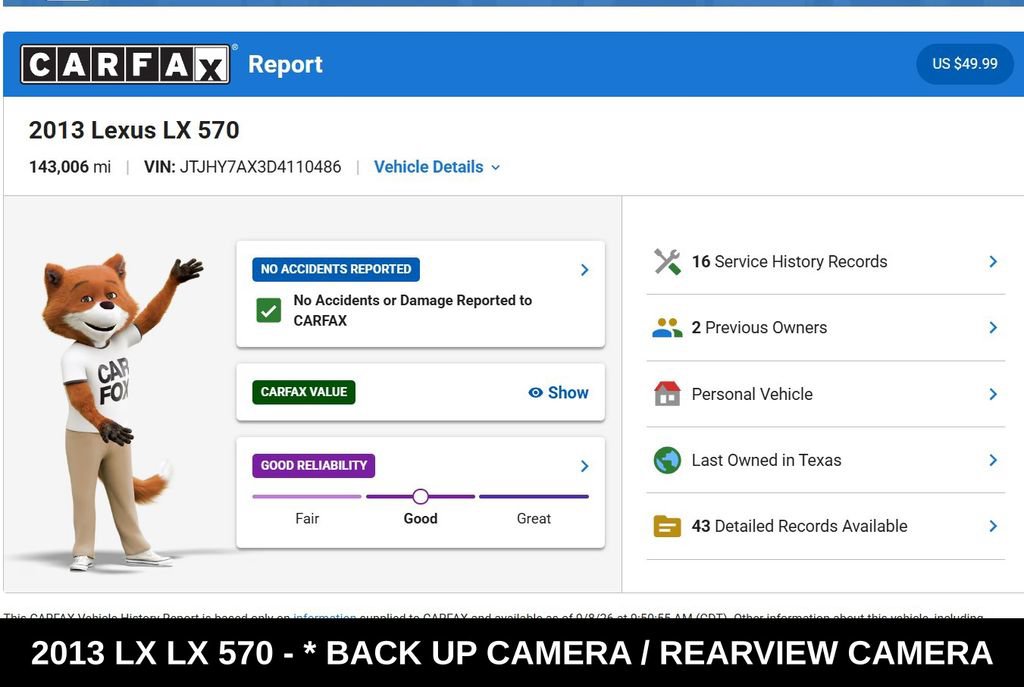Click the CARFAX logo

tap(125, 64)
